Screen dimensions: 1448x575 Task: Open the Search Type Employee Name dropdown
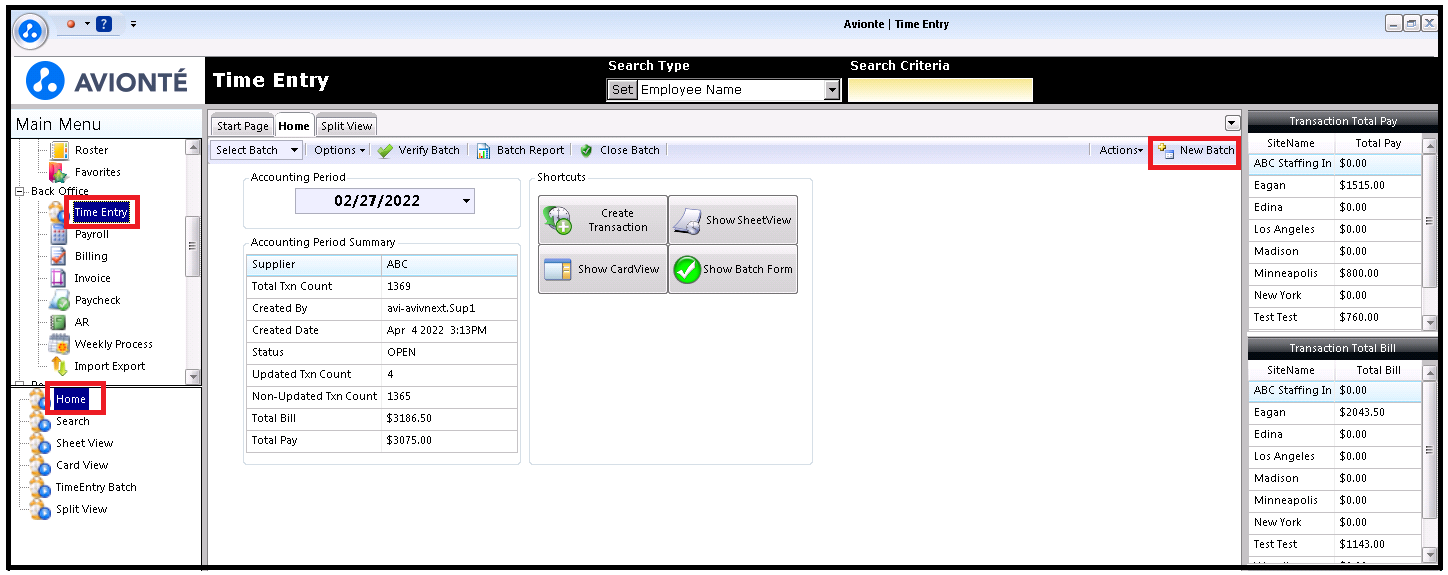(x=832, y=90)
